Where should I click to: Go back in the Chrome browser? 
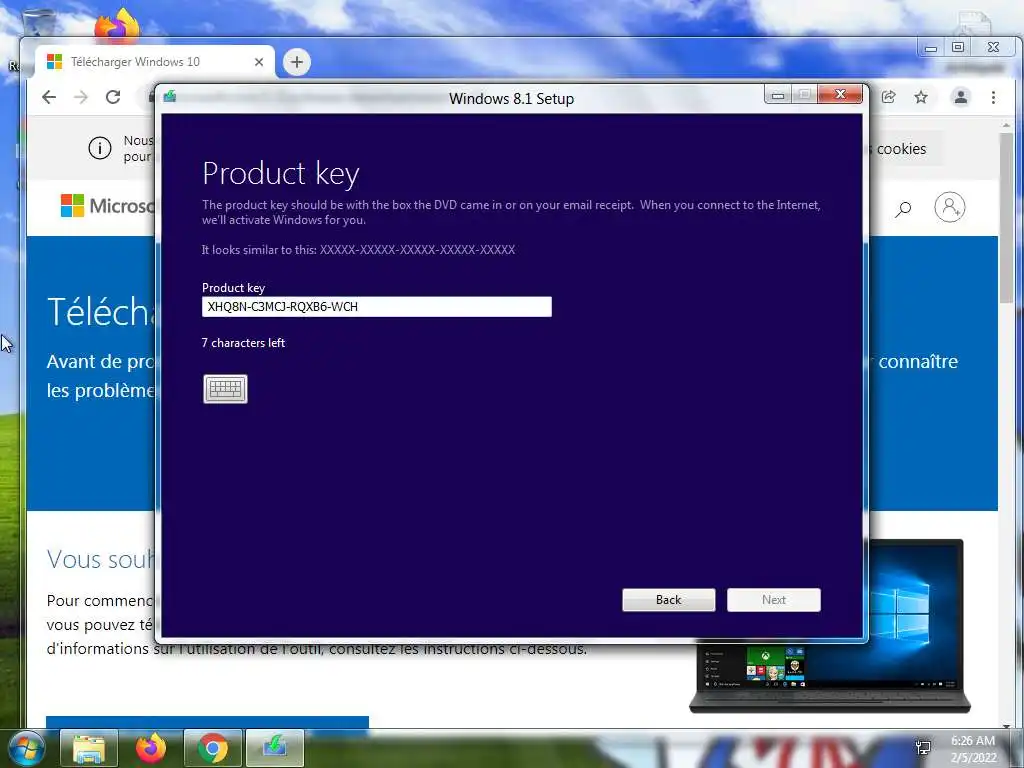[x=49, y=97]
